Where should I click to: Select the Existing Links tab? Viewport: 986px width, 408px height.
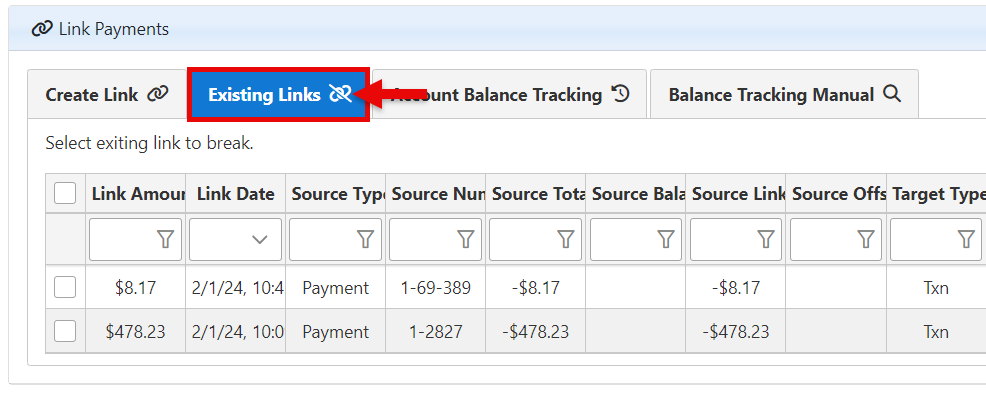click(279, 95)
